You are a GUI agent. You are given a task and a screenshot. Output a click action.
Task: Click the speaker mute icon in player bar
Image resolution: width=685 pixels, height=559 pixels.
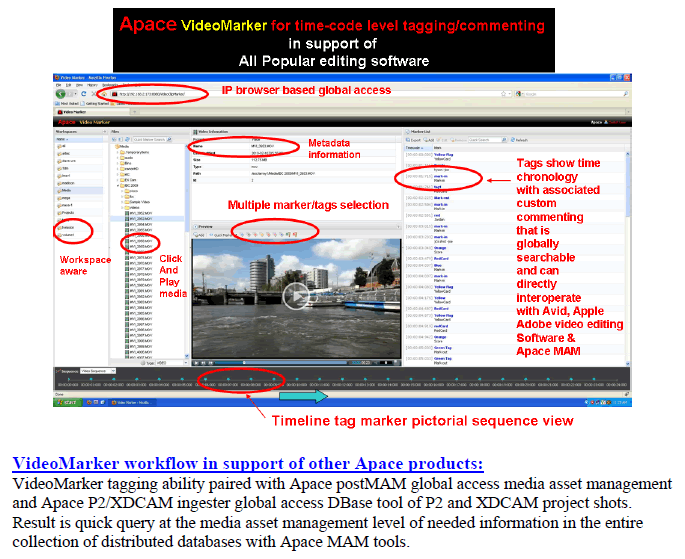tap(374, 362)
